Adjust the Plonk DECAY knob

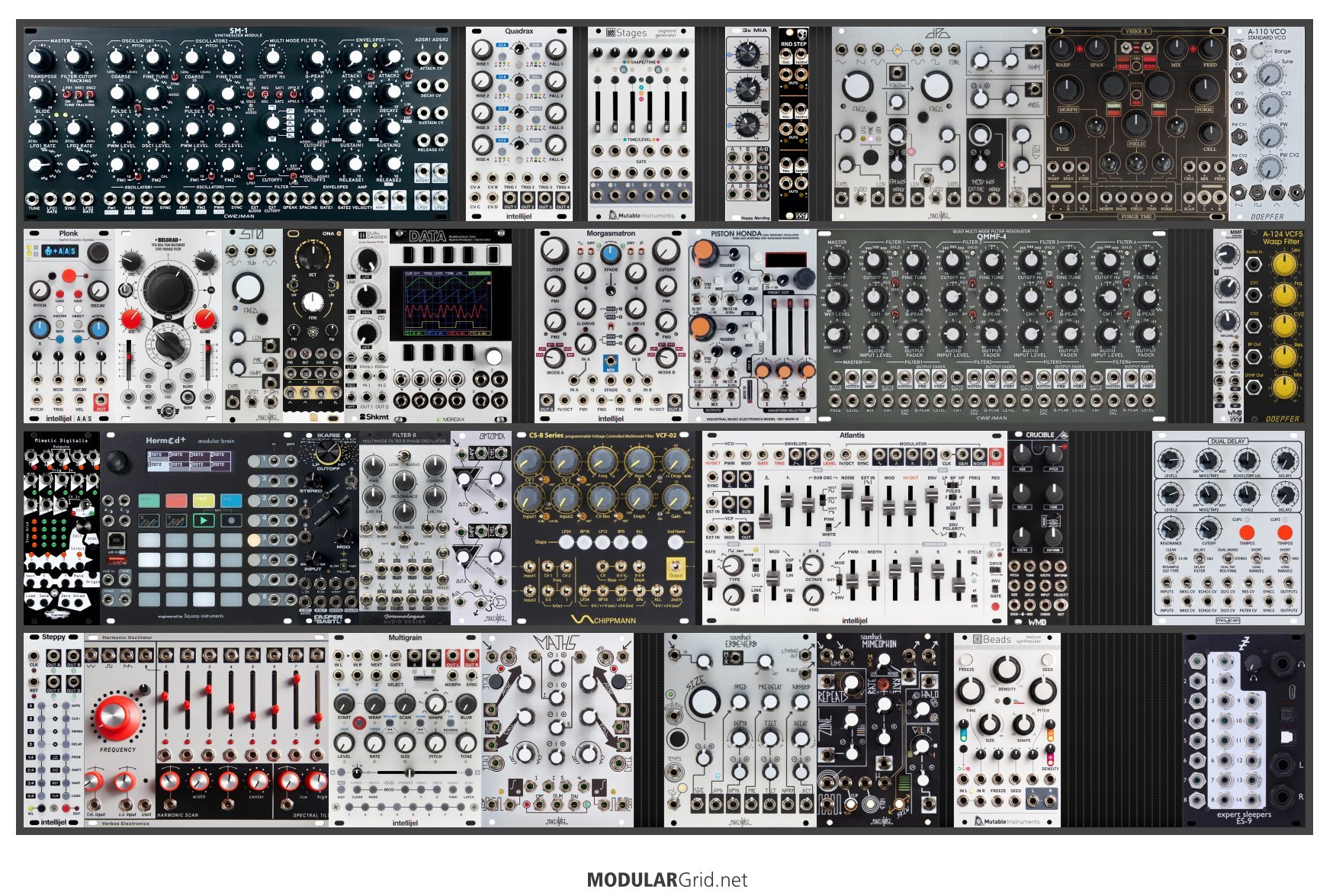coord(98,290)
